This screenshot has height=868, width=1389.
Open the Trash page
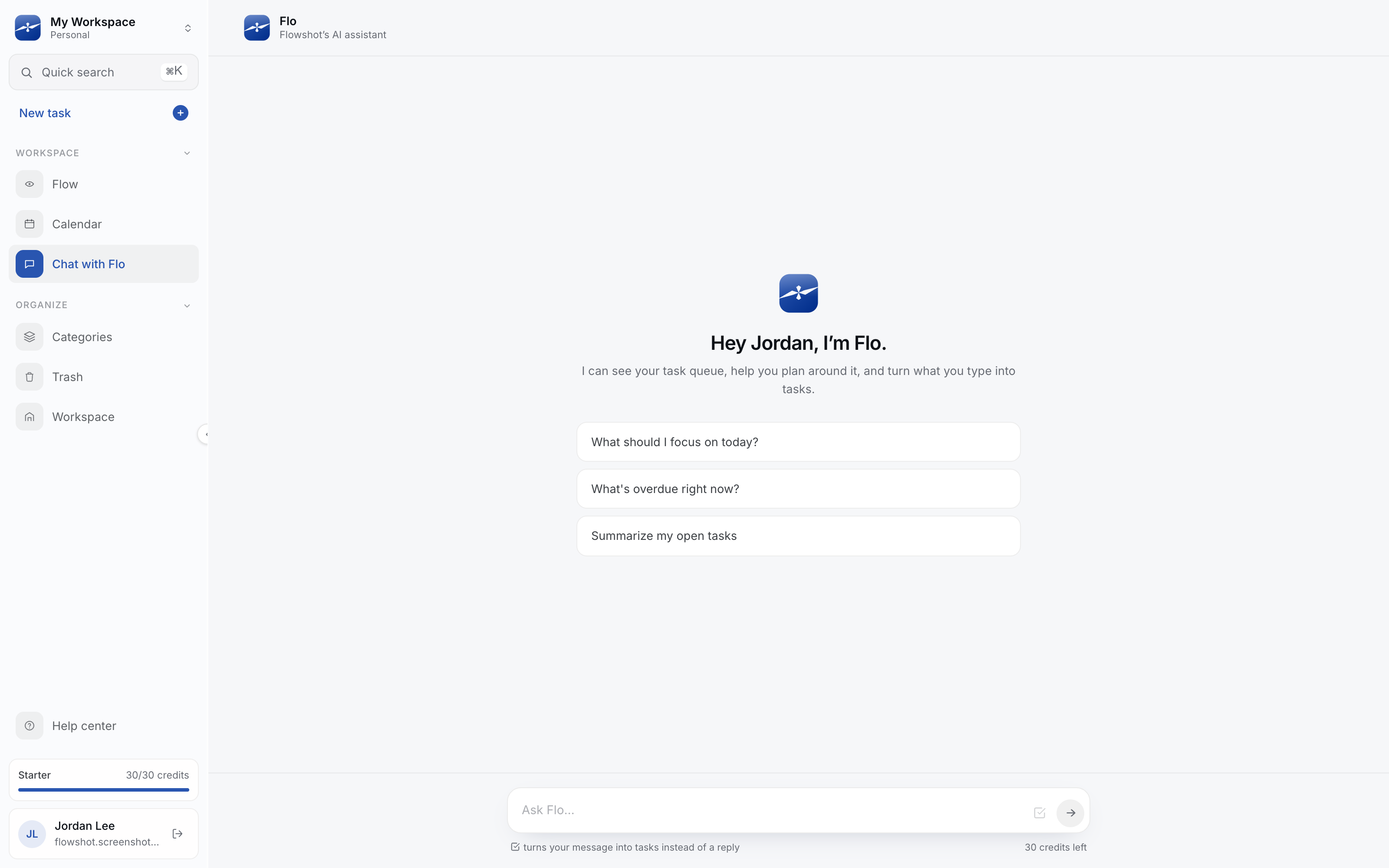pos(103,377)
